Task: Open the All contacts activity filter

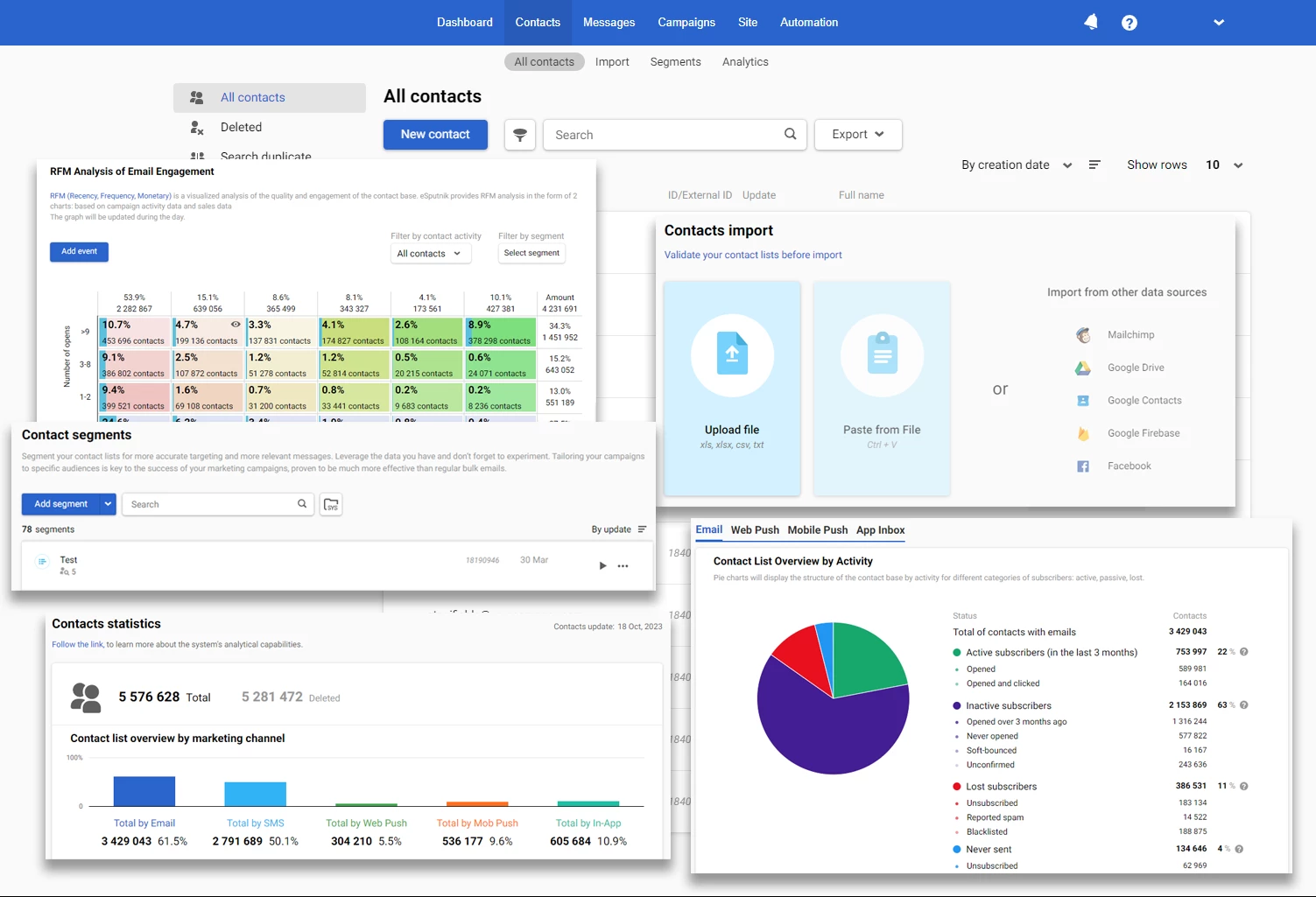Action: tap(431, 254)
